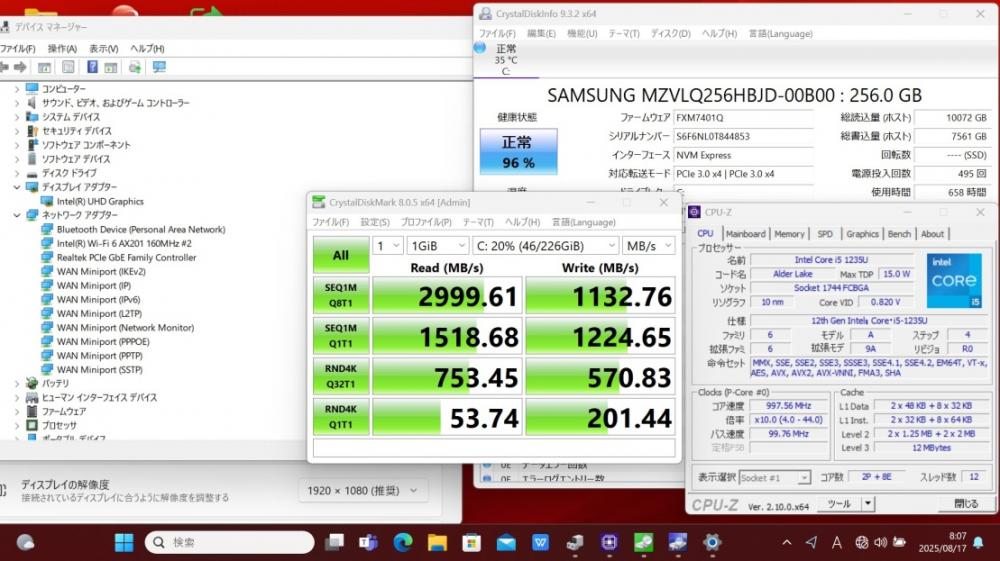
Task: Click the All button in CrystalDiskMark
Action: (x=341, y=256)
